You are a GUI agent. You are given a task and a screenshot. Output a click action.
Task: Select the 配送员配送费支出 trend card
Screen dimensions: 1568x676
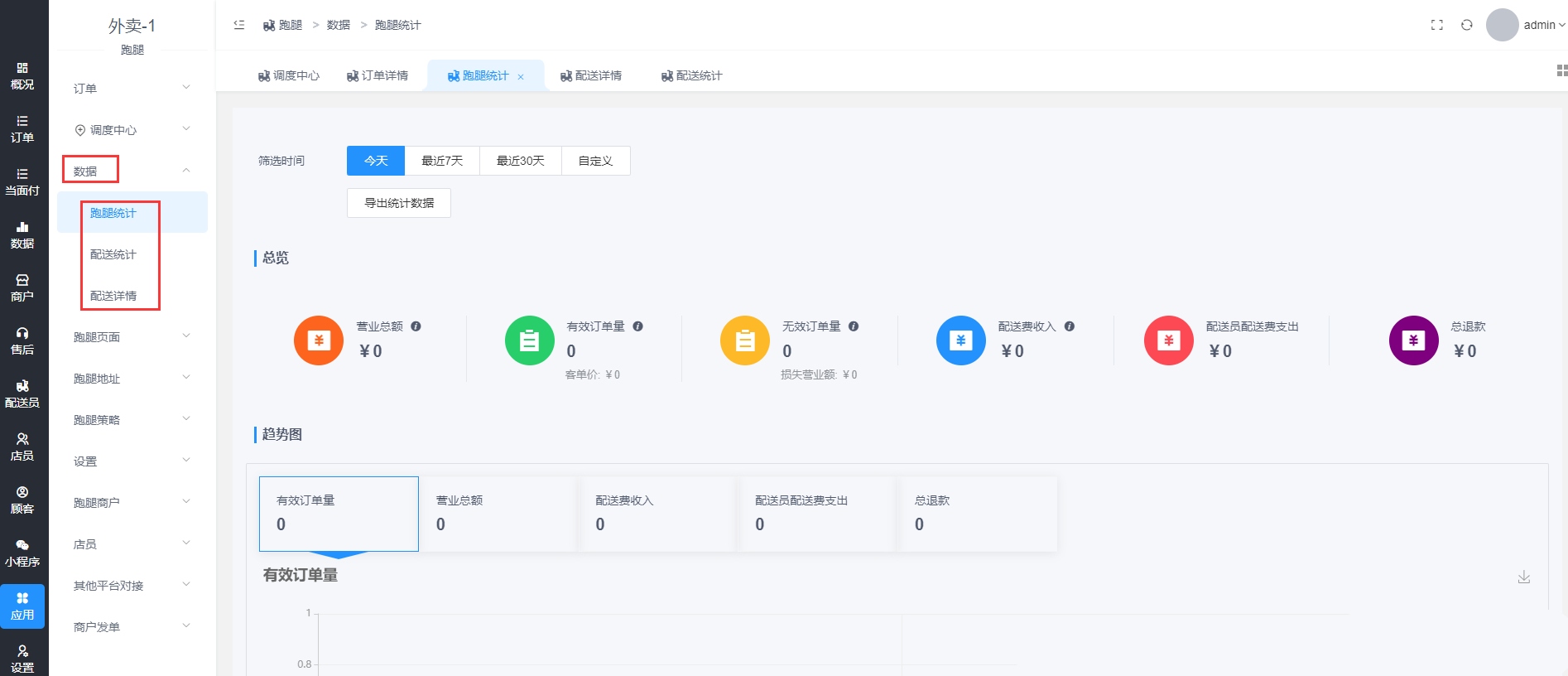click(817, 514)
